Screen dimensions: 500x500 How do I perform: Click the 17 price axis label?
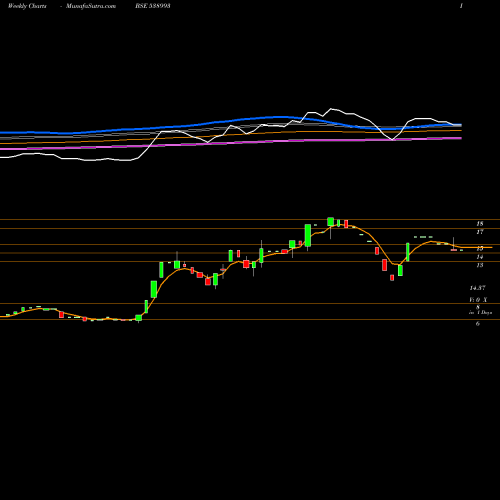pyautogui.click(x=480, y=232)
